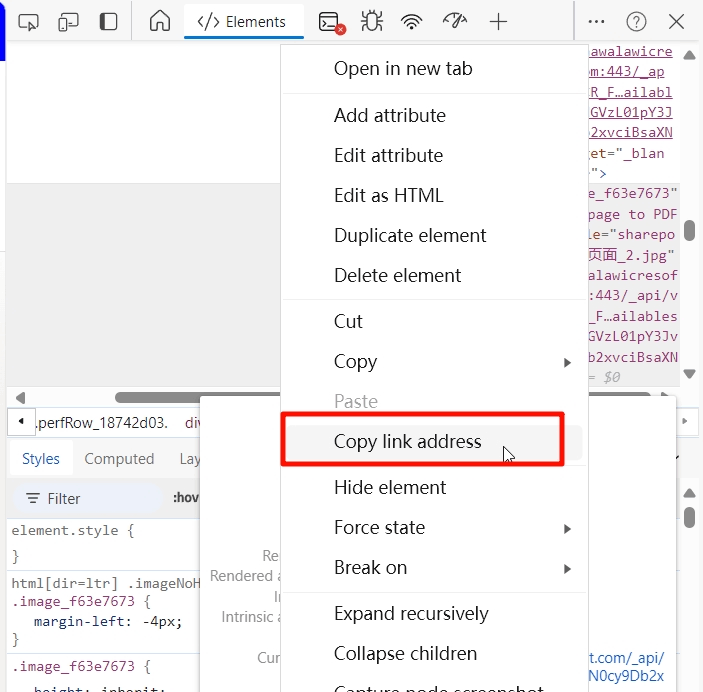The image size is (703, 692).
Task: Open the Performance gauge tool
Action: pyautogui.click(x=455, y=21)
